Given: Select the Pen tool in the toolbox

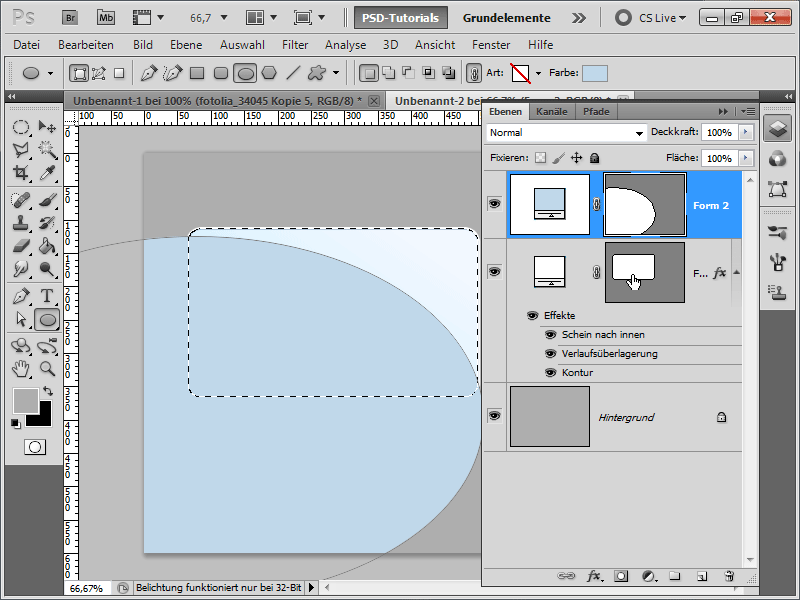Looking at the screenshot, I should [20, 296].
